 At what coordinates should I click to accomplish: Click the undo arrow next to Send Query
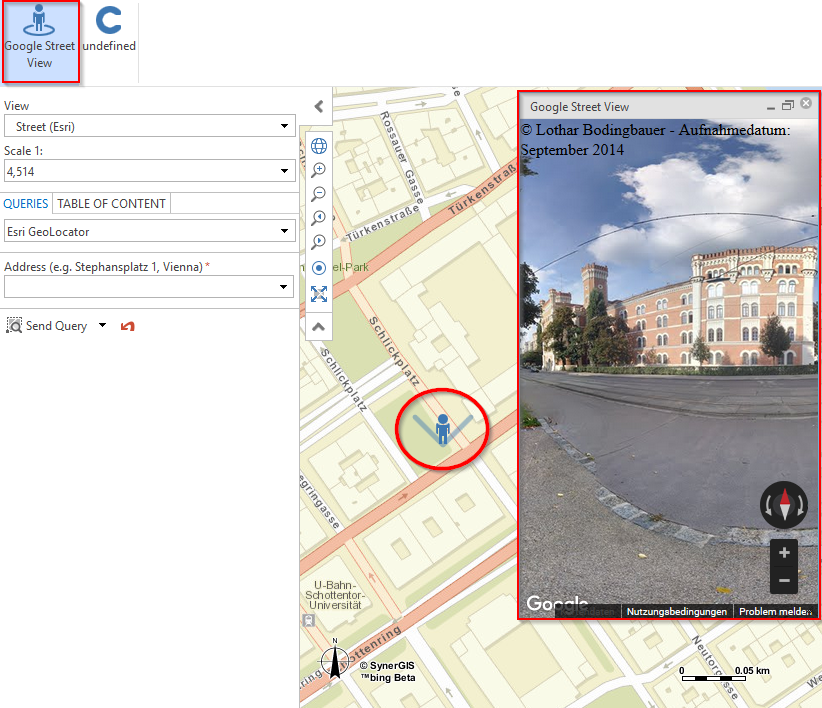[x=128, y=326]
